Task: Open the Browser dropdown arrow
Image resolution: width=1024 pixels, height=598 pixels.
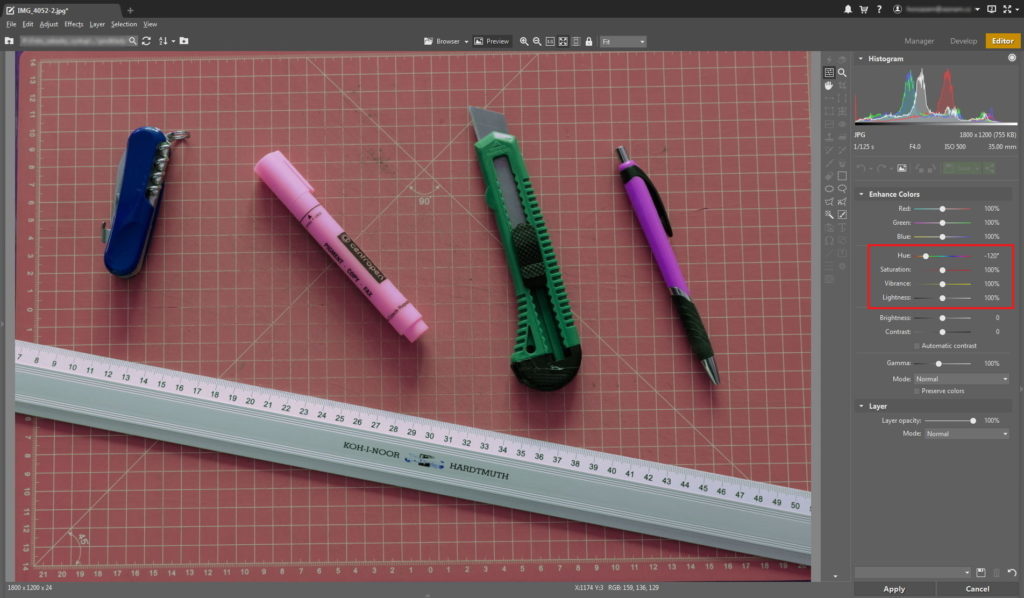Action: coord(466,42)
